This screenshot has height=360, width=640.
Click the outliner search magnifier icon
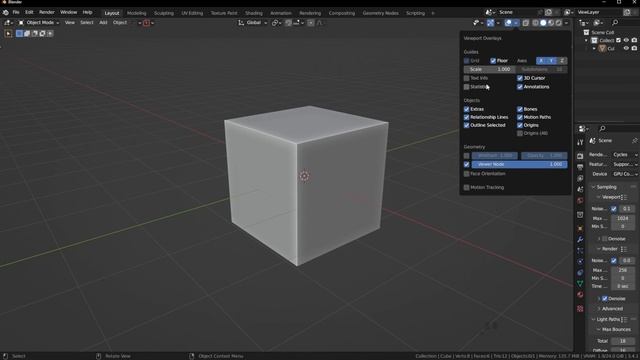click(x=615, y=23)
